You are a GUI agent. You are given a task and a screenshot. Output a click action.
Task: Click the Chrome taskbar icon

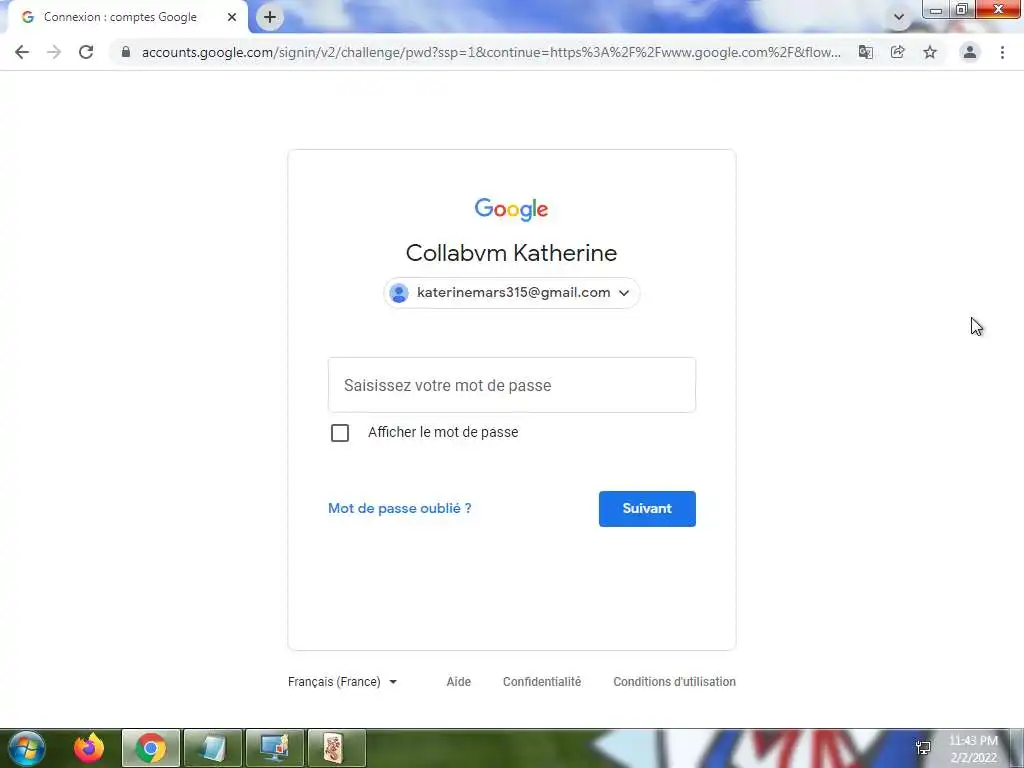[x=151, y=748]
